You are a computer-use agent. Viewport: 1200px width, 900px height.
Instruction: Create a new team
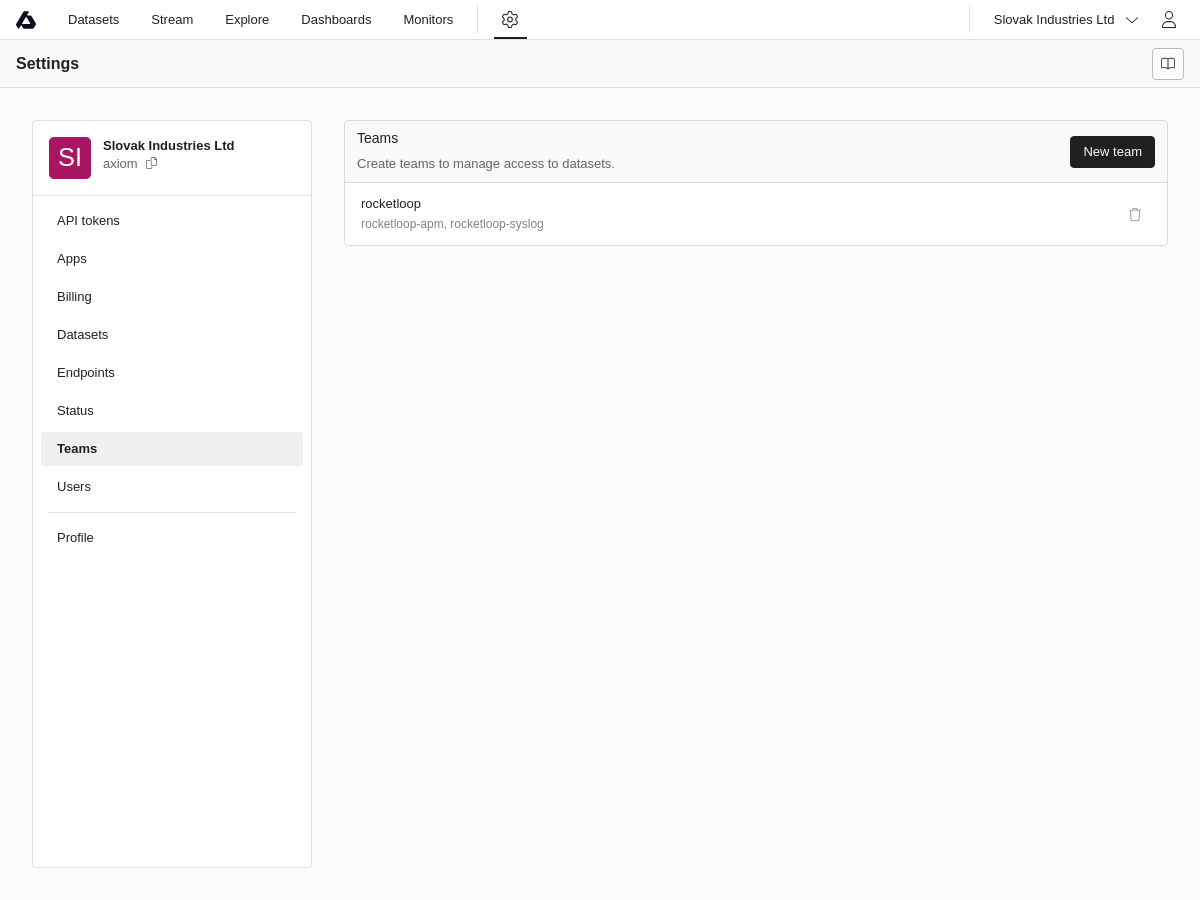[x=1111, y=152]
